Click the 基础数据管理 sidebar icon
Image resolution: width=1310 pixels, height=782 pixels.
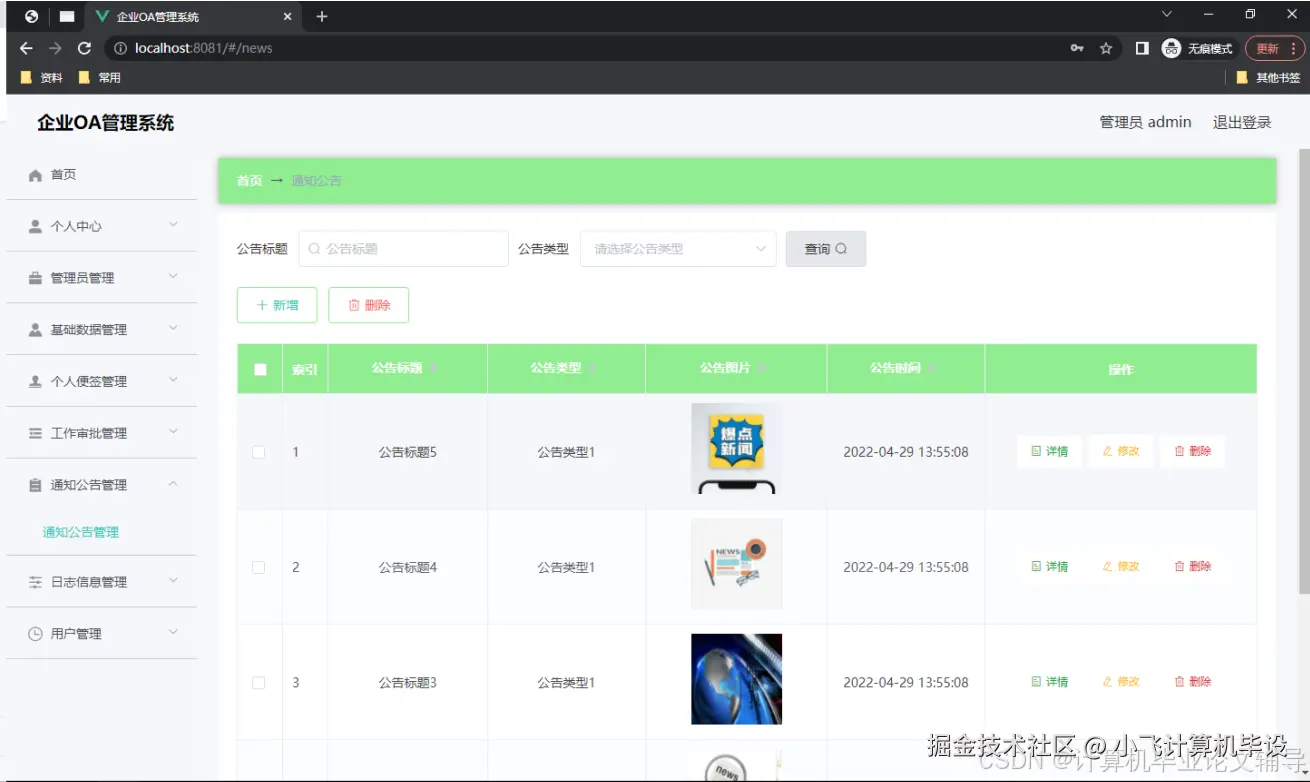(35, 329)
